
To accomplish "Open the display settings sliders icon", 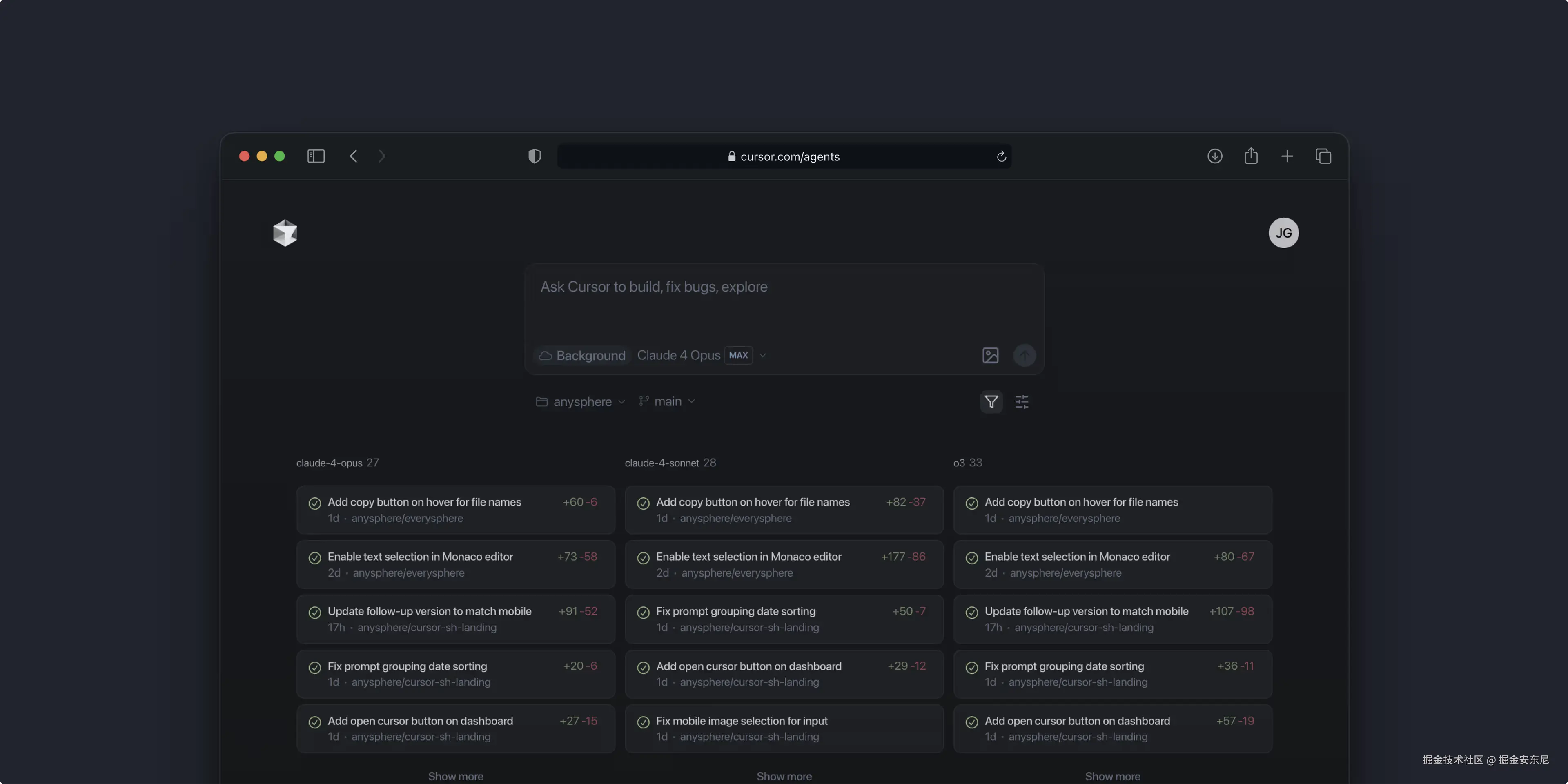I will coord(1022,402).
